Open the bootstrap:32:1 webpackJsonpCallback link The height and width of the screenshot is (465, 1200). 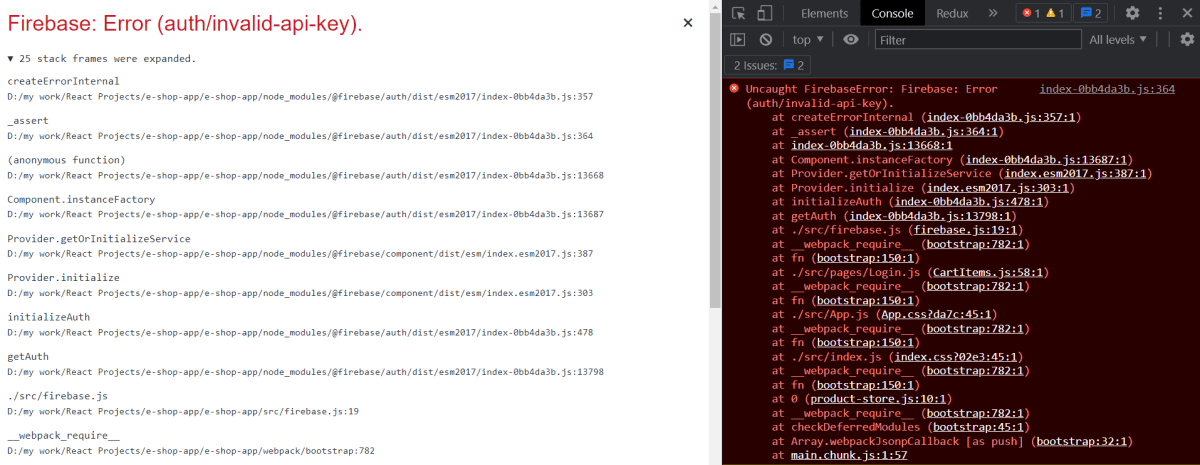[x=1083, y=440]
